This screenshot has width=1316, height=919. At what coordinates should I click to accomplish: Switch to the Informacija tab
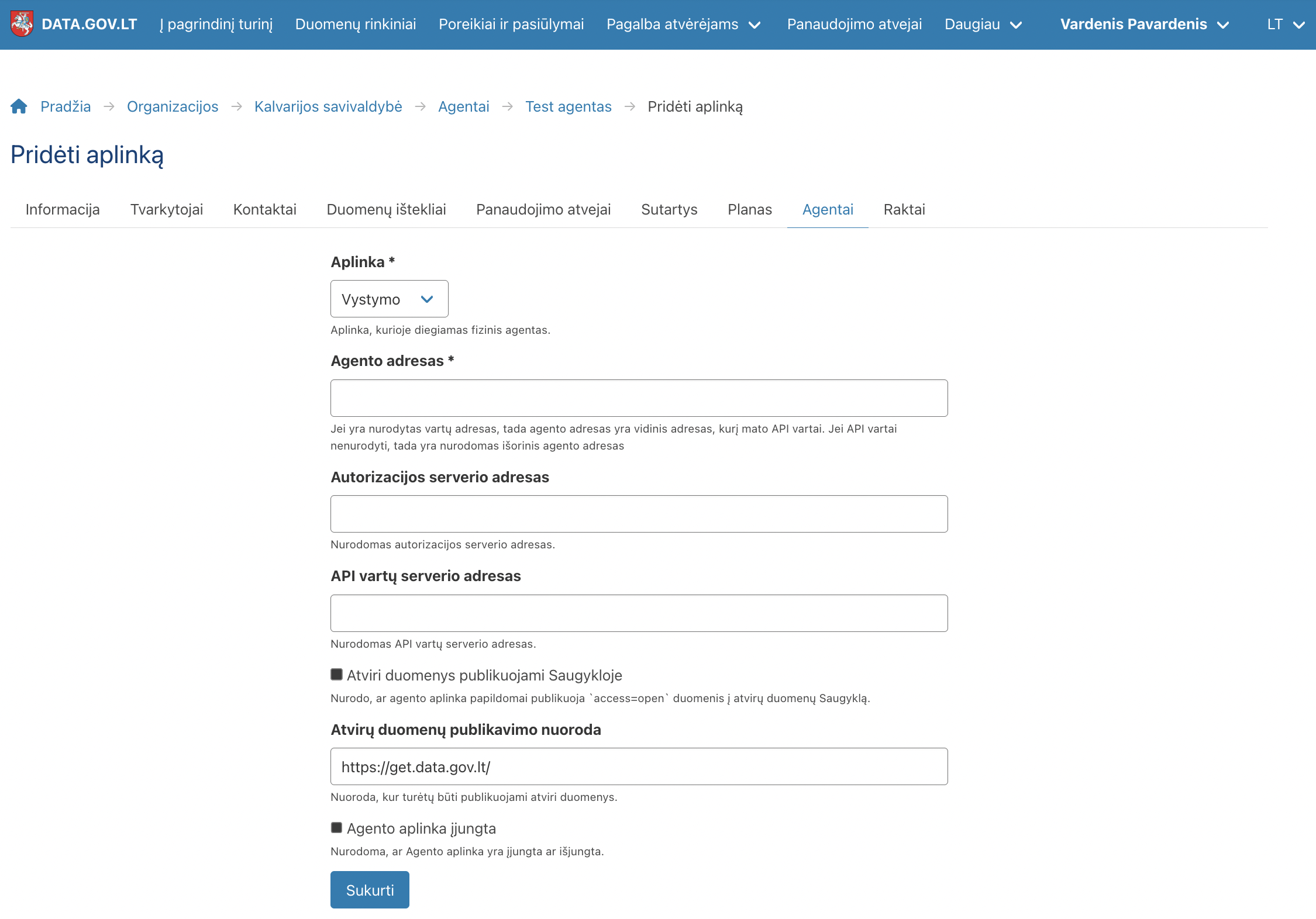[x=63, y=209]
